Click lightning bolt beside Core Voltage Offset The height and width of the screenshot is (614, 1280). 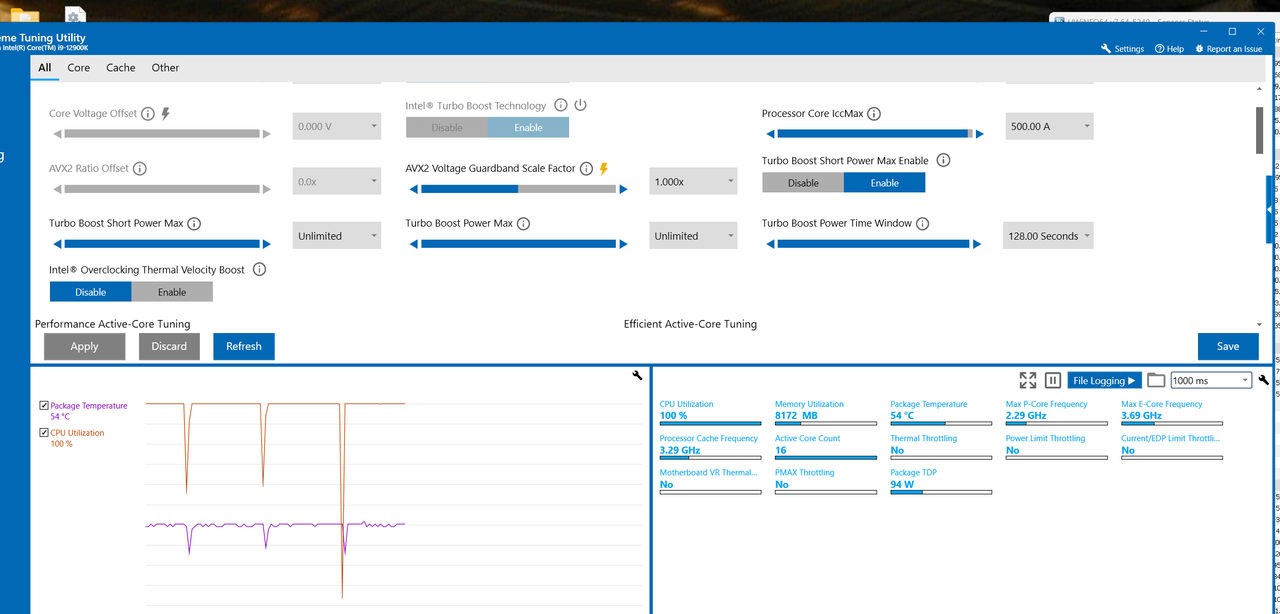[166, 114]
